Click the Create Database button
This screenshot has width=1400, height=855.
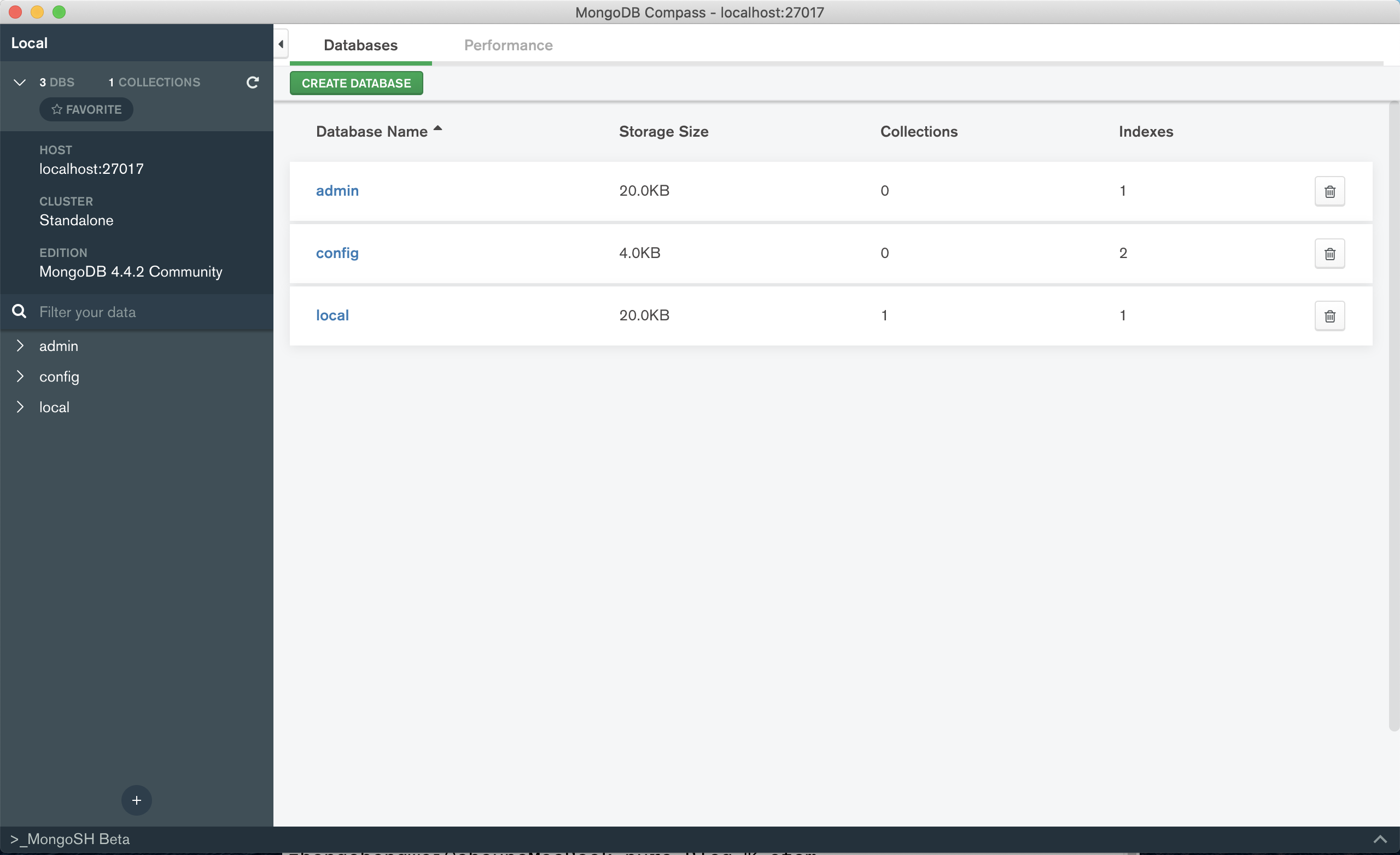(x=356, y=84)
